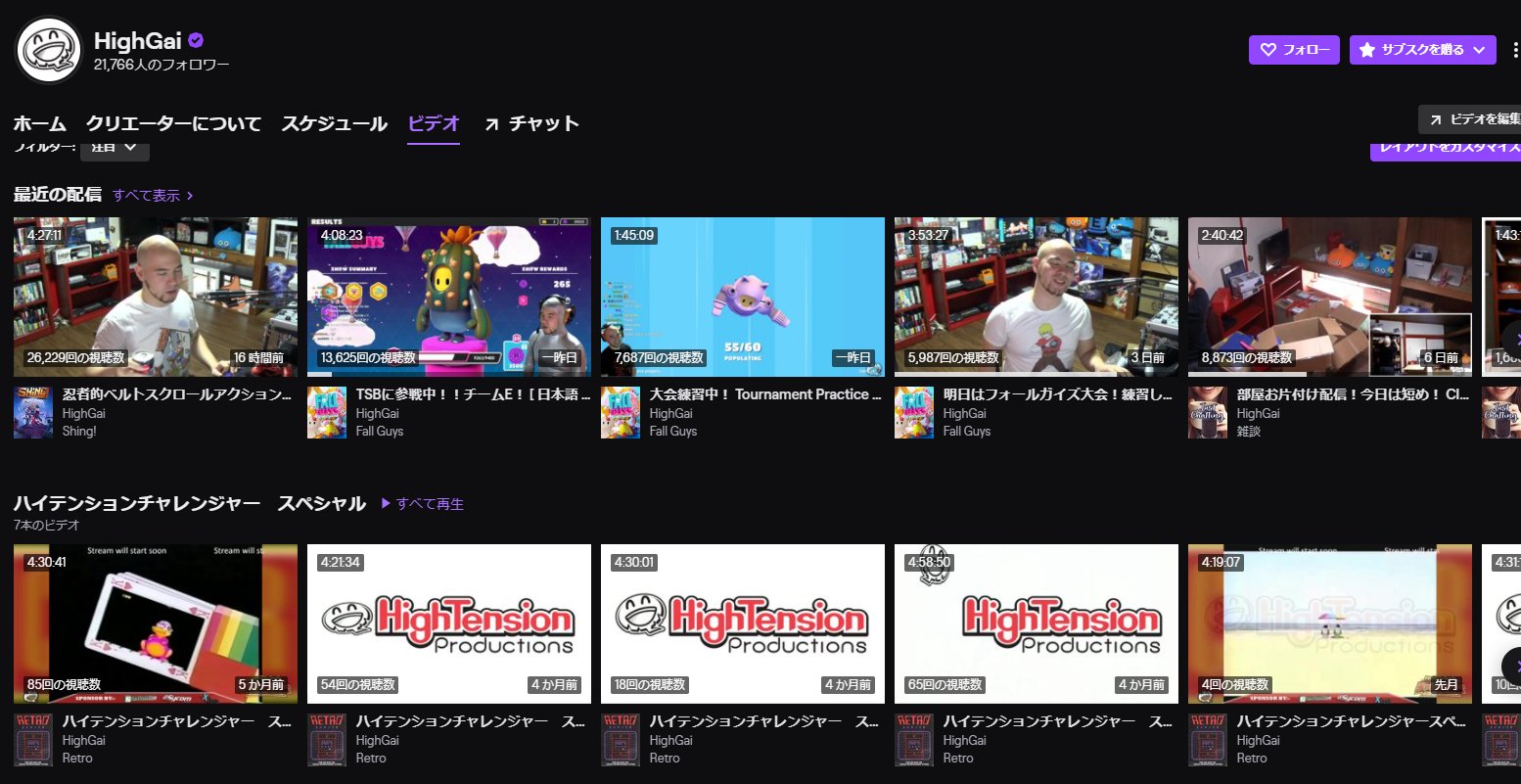Click Retro box art under the 4:21:34 video
Viewport: 1521px width, 784px height.
(327, 739)
